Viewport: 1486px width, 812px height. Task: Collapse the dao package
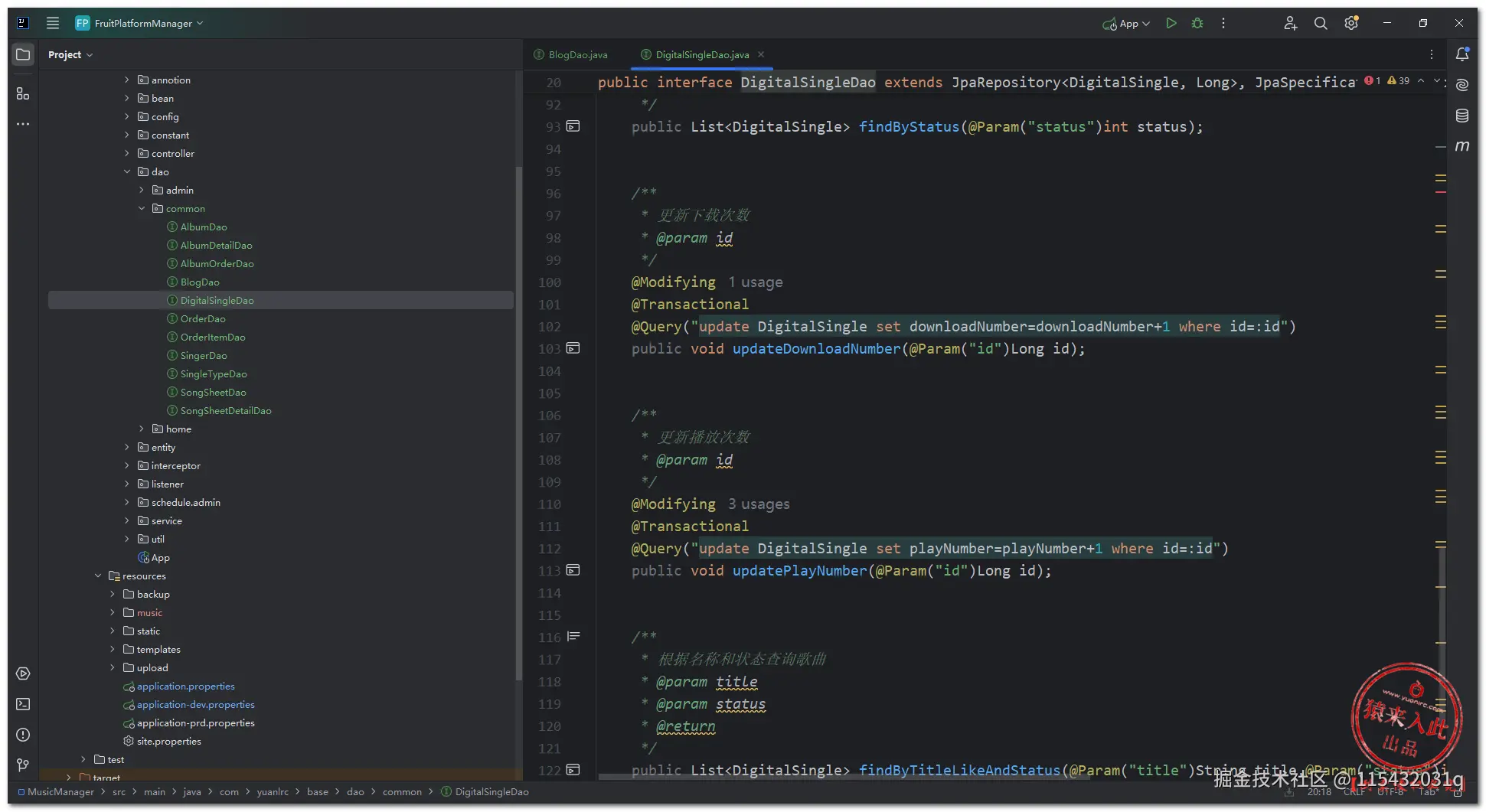[127, 171]
